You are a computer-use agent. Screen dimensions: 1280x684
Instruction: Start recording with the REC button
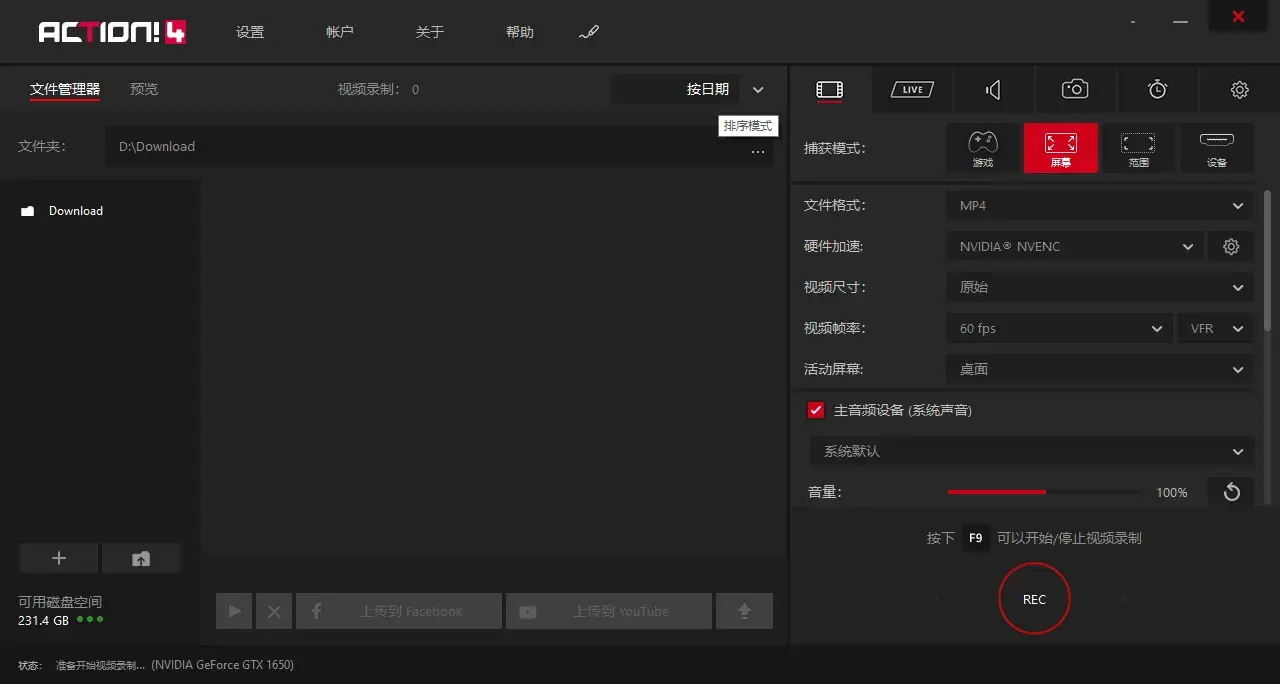click(x=1034, y=599)
